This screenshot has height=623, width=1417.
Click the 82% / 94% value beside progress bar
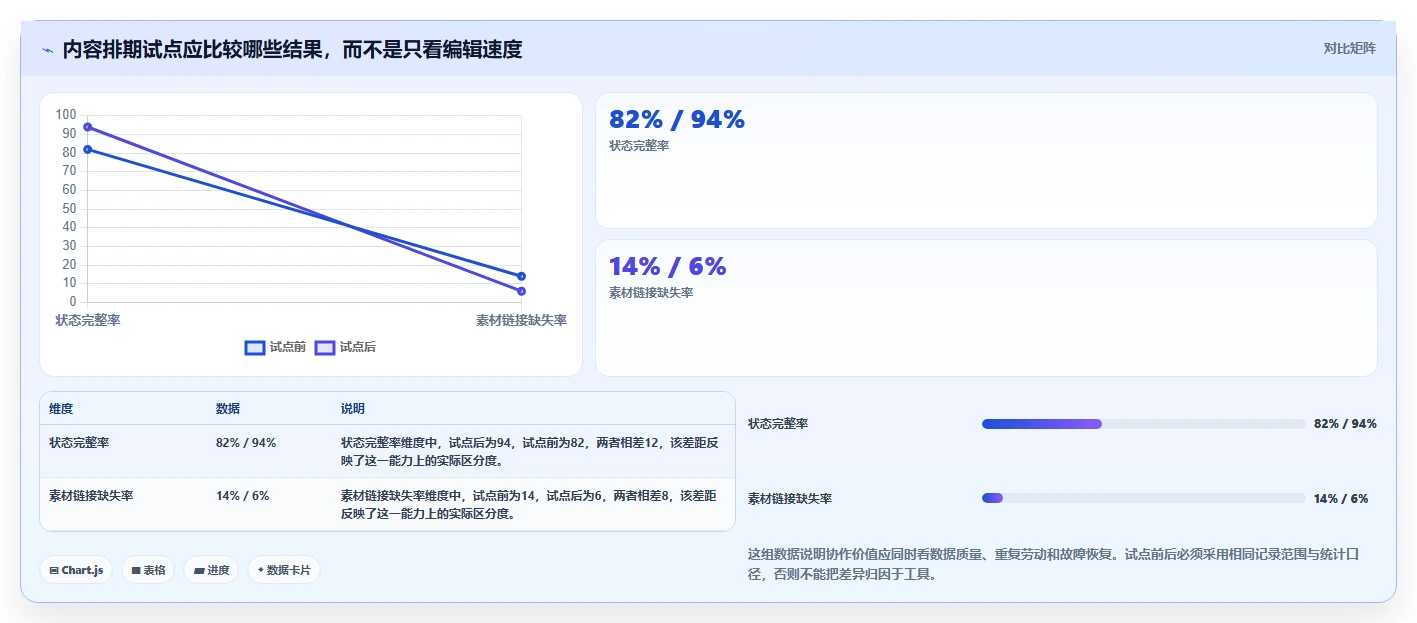1345,424
